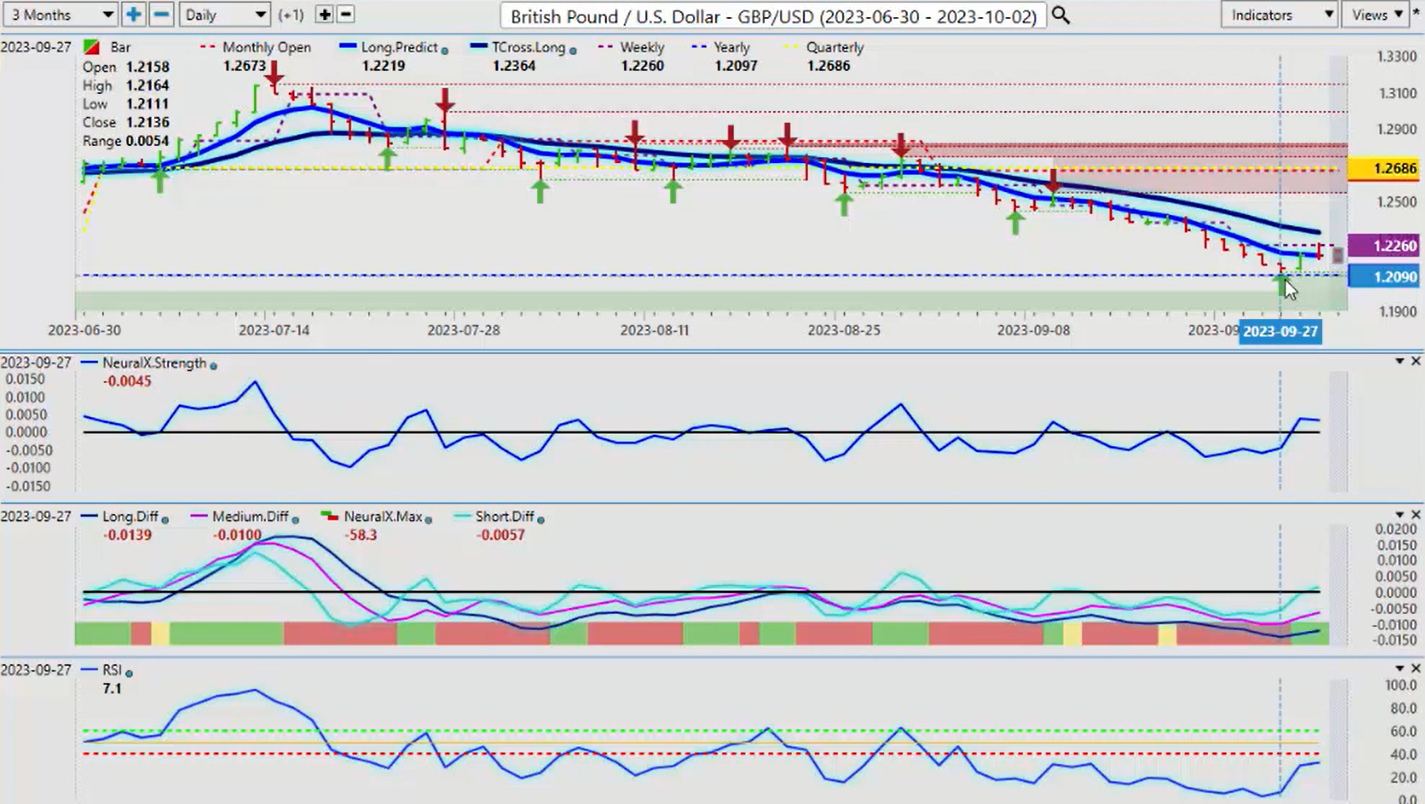
Task: Click the black plus forecast-days icon
Action: (x=324, y=15)
